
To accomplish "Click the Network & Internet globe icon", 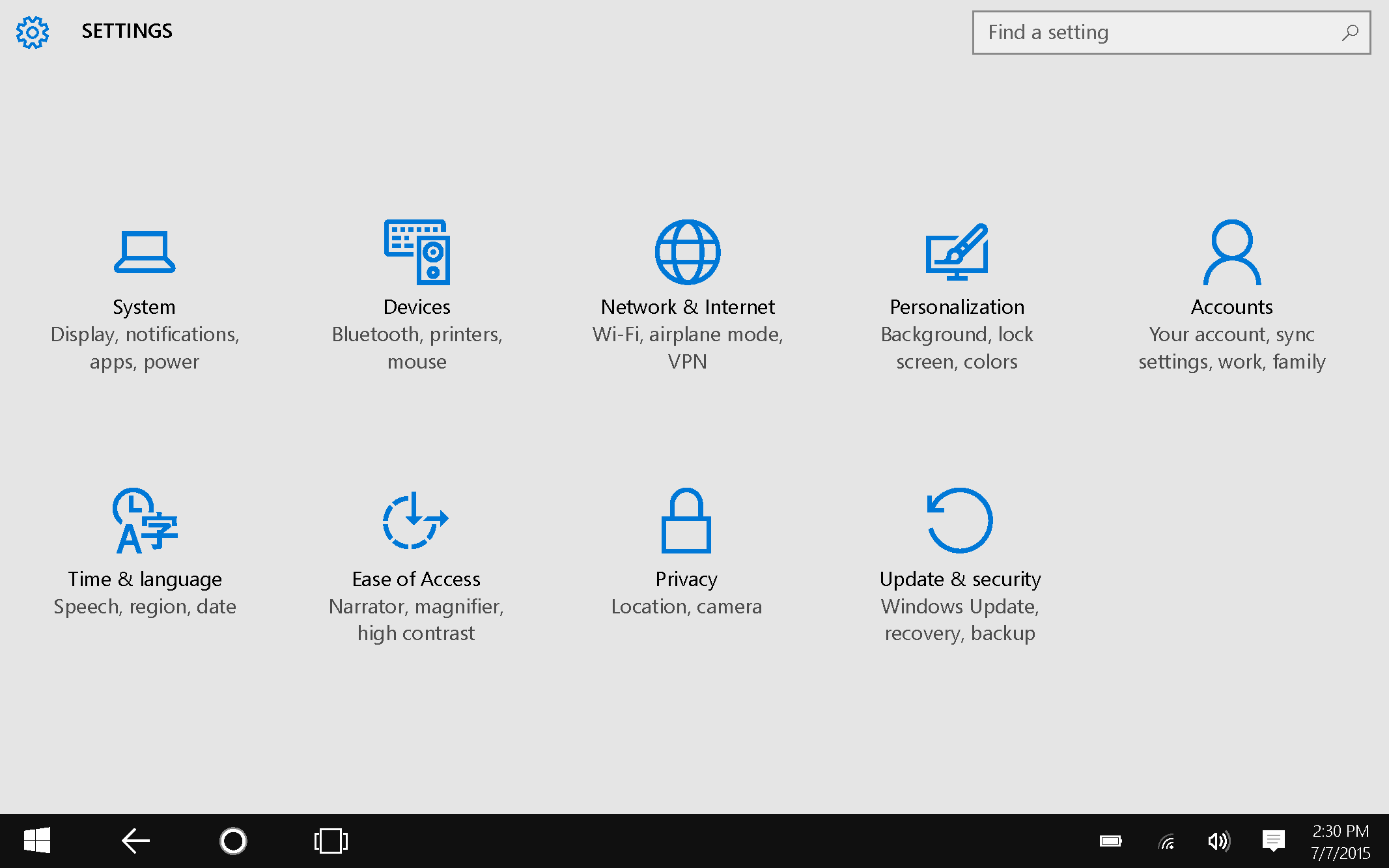I will pyautogui.click(x=687, y=252).
